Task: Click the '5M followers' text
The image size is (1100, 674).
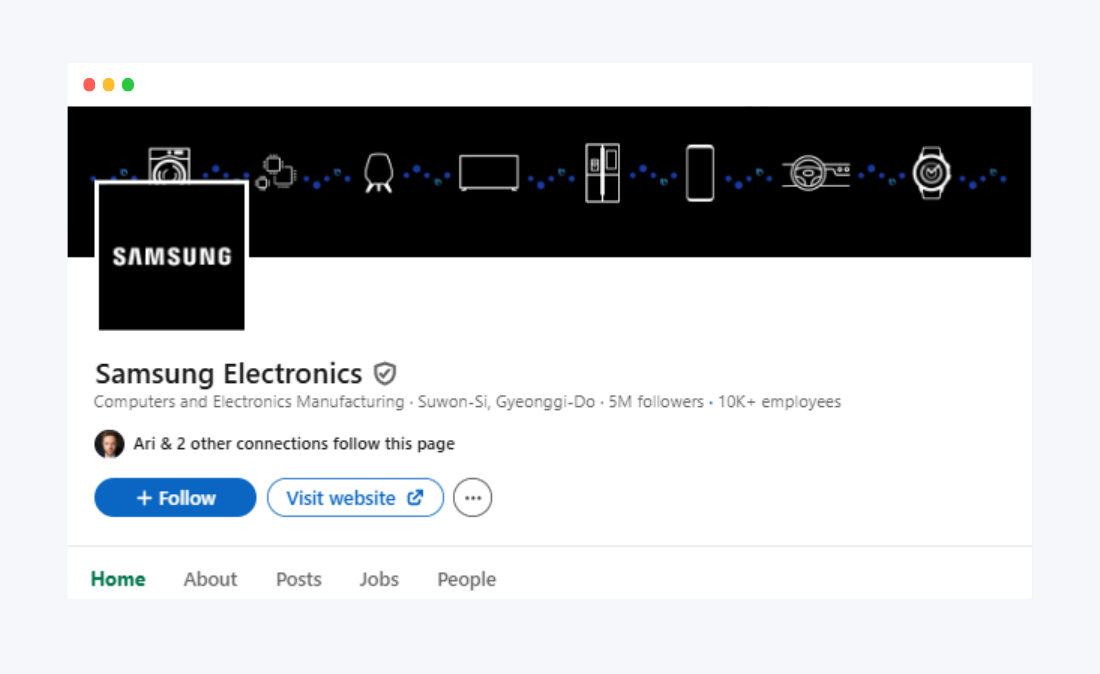Action: coord(656,401)
